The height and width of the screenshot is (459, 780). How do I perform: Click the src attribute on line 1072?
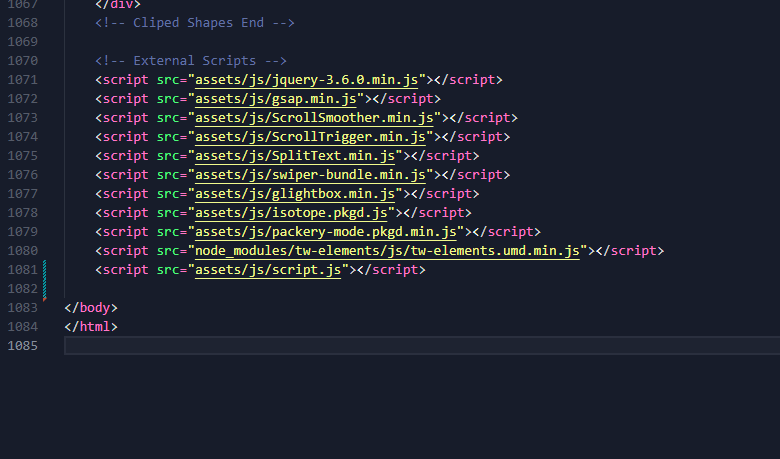coord(168,98)
